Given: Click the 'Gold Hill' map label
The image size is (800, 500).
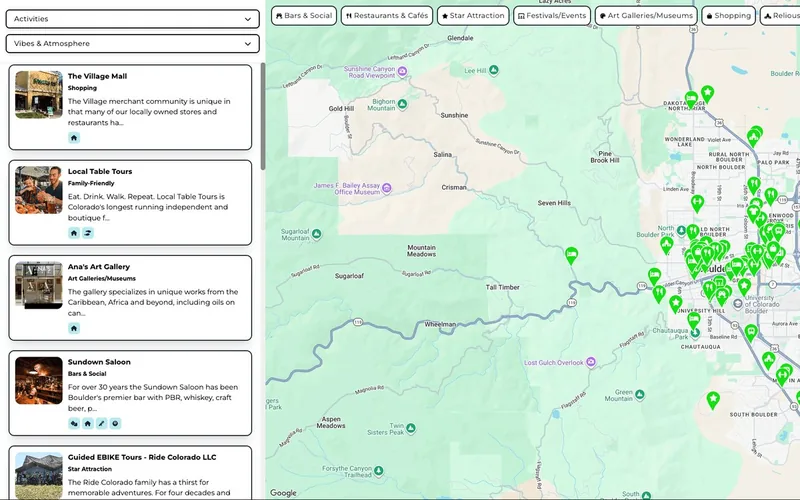Looking at the screenshot, I should click(341, 109).
